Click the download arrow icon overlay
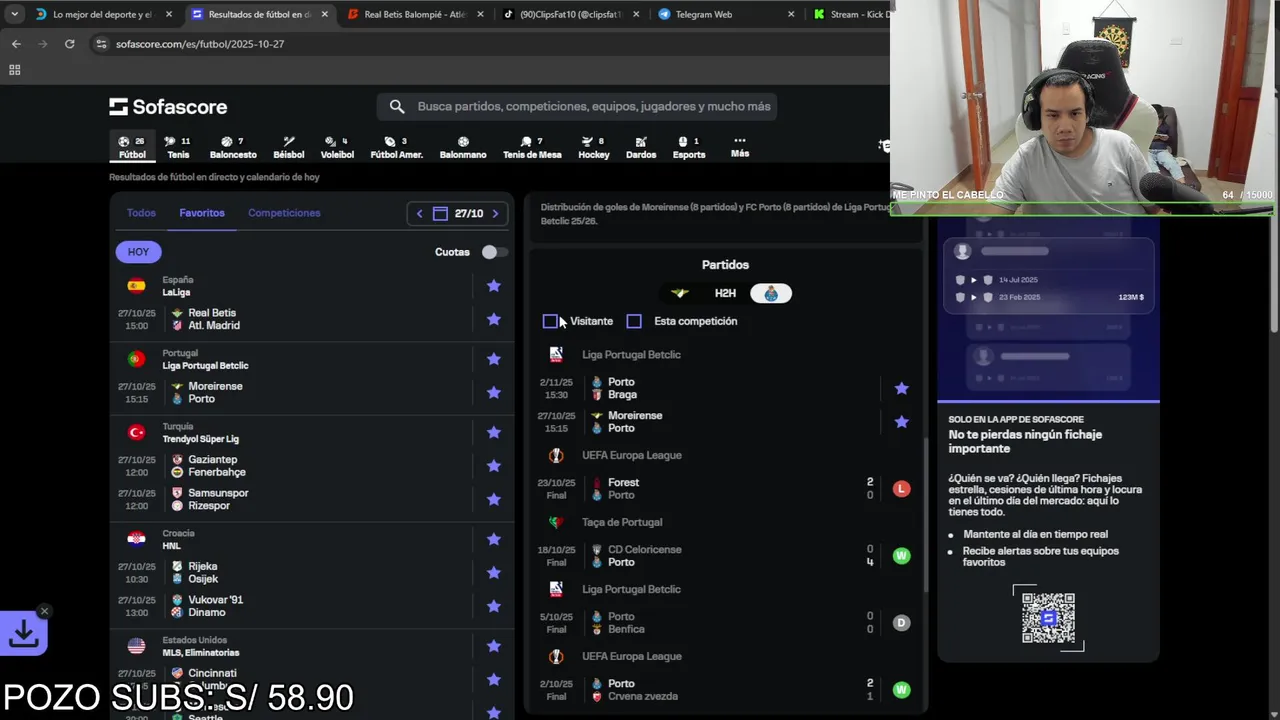This screenshot has width=1280, height=720. tap(24, 632)
